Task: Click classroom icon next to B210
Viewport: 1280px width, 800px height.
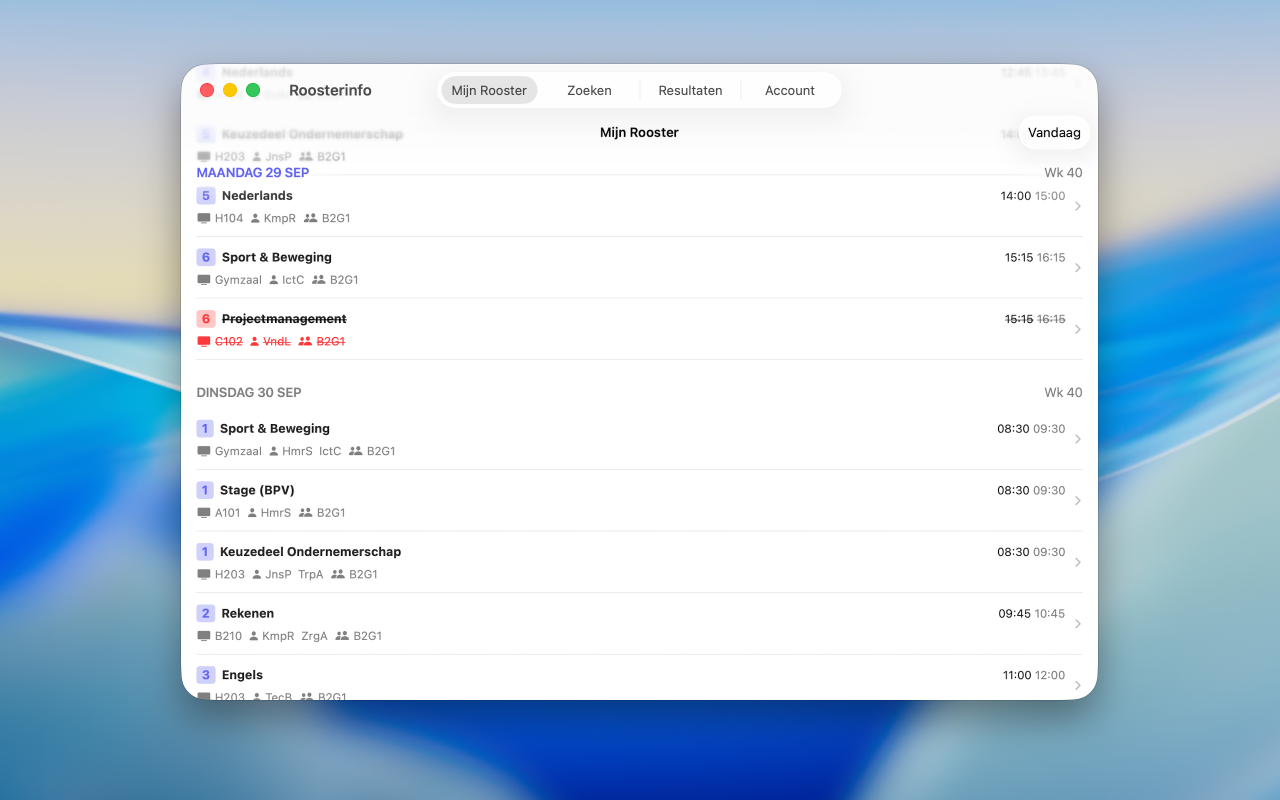Action: click(204, 636)
